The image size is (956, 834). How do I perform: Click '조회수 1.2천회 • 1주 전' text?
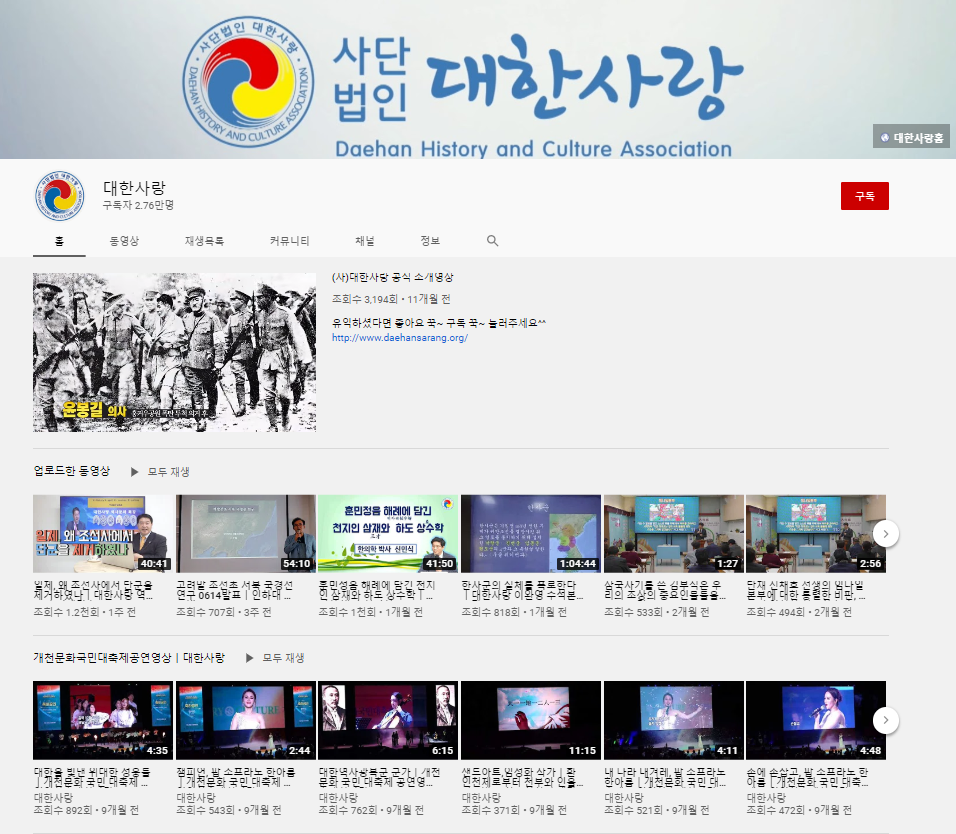point(85,611)
